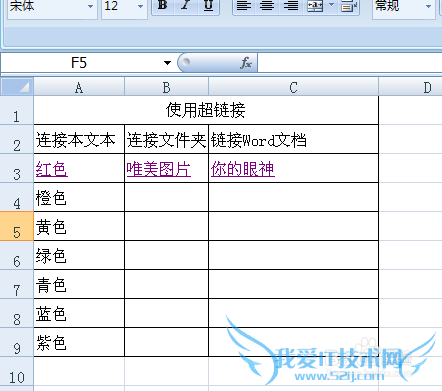Select cell containing 黄色
442x391 pixels.
[79, 226]
